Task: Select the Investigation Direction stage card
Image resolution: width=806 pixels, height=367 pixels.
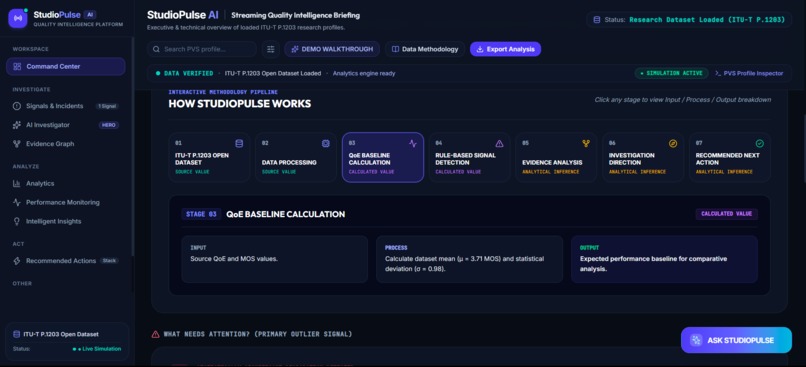Action: [643, 157]
